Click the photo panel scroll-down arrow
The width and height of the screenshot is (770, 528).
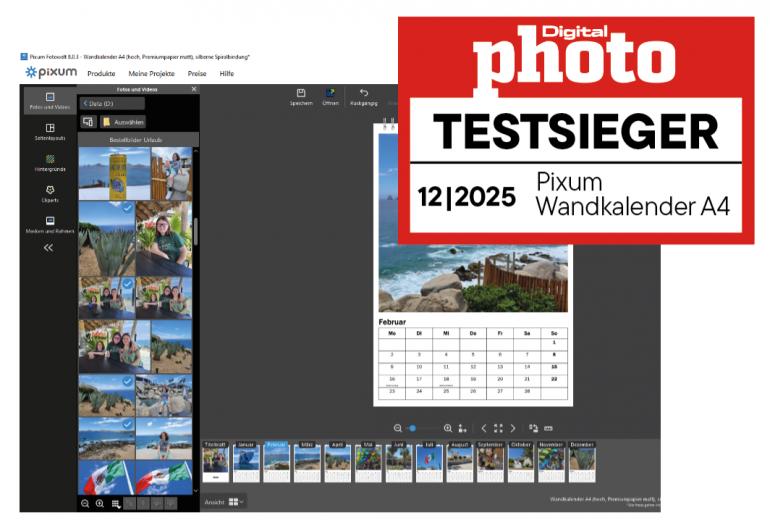click(x=196, y=490)
